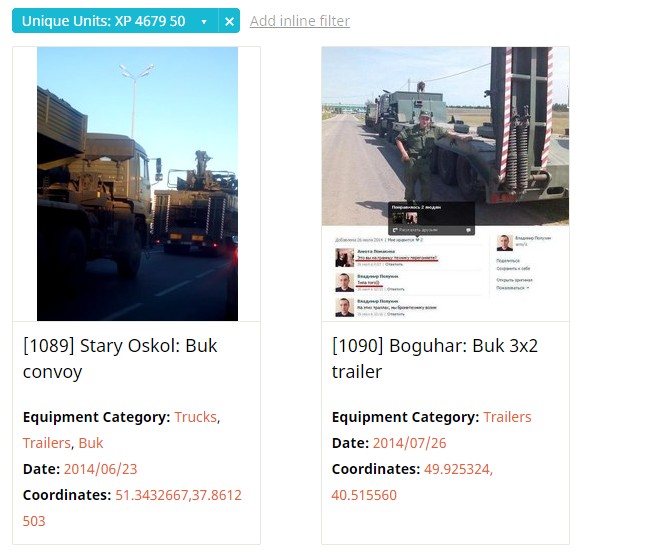The image size is (664, 552).
Task: Open the Unique Units filter dropdown arrow
Action: click(204, 21)
